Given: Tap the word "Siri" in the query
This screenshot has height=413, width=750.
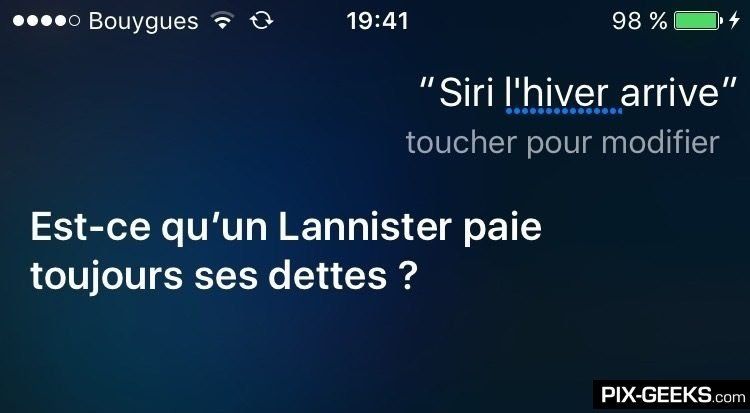Looking at the screenshot, I should click(x=466, y=93).
